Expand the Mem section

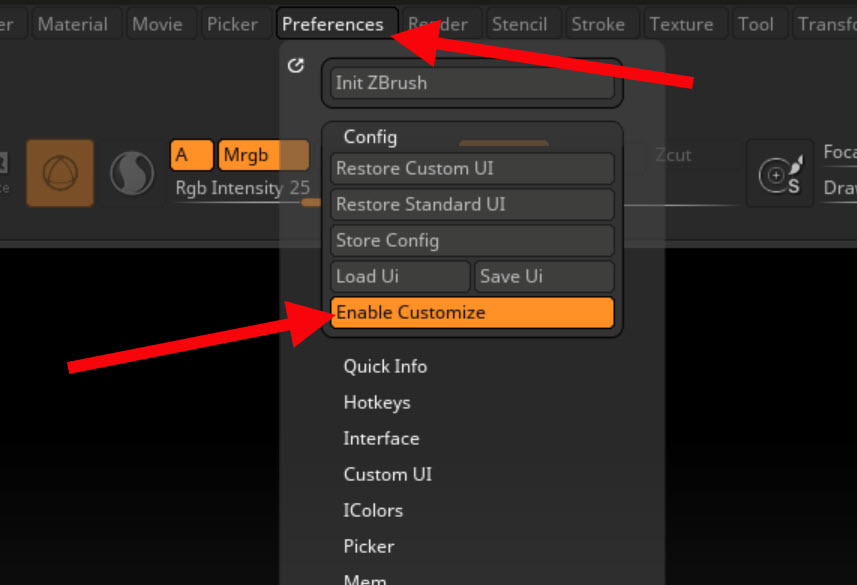click(x=365, y=580)
